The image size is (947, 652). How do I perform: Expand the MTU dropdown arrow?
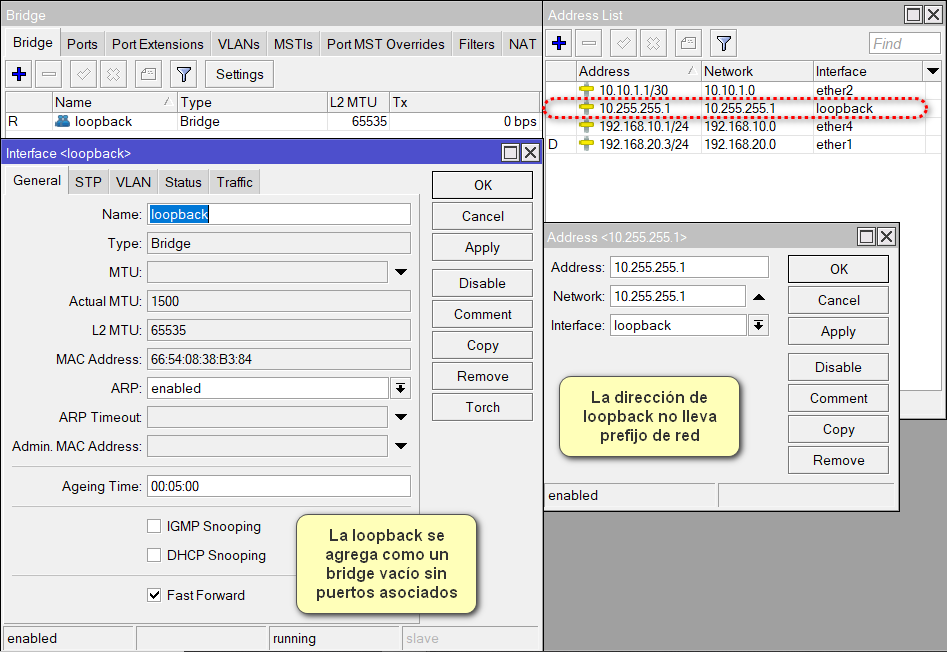[401, 271]
